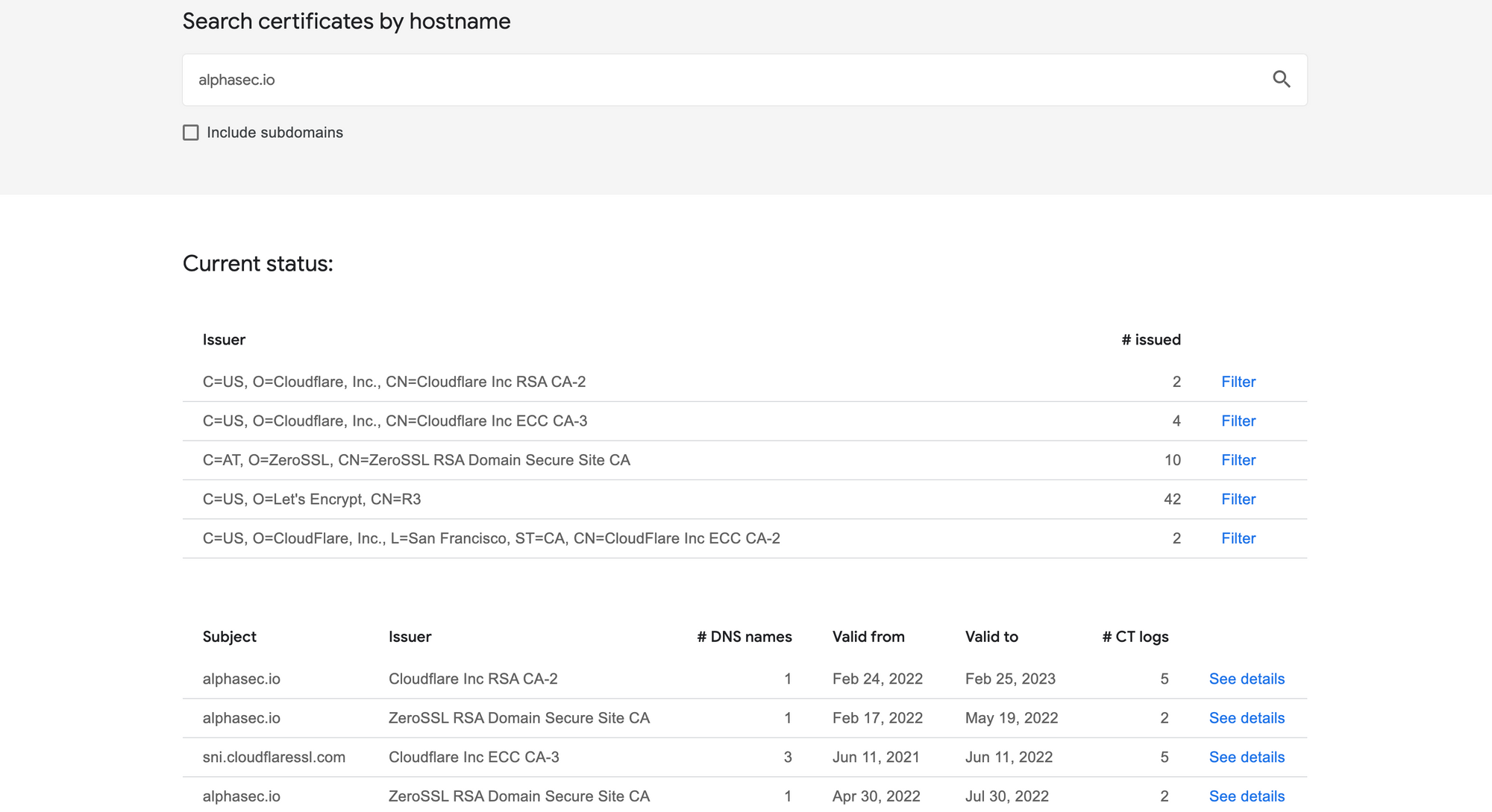Click the '# issued' column header
Image resolution: width=1492 pixels, height=812 pixels.
[1151, 340]
